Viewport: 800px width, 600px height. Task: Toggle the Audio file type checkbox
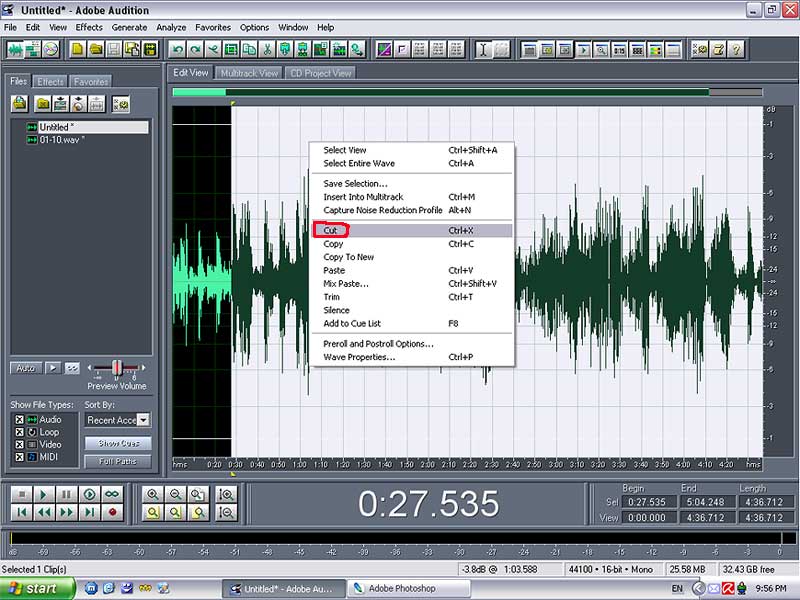pyautogui.click(x=19, y=419)
